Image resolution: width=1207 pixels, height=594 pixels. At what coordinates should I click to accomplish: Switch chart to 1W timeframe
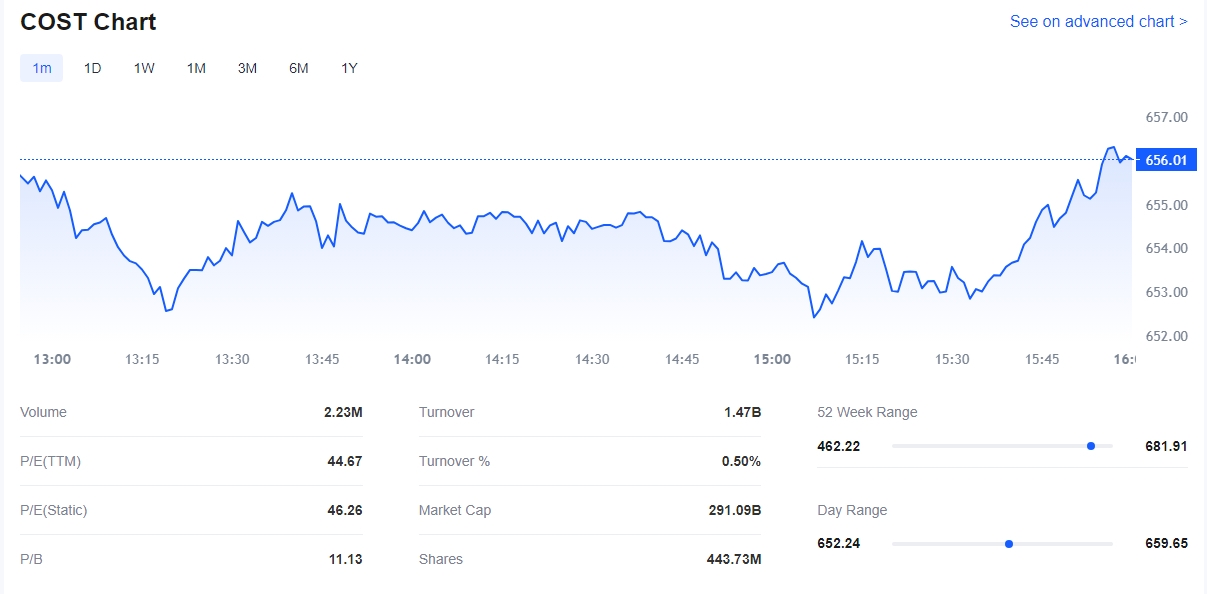pos(144,68)
